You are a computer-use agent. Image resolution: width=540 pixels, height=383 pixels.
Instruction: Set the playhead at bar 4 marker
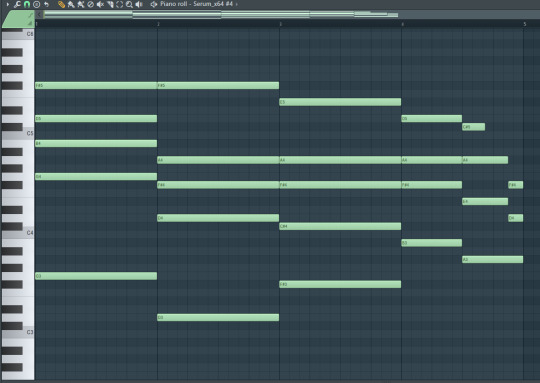coord(402,24)
